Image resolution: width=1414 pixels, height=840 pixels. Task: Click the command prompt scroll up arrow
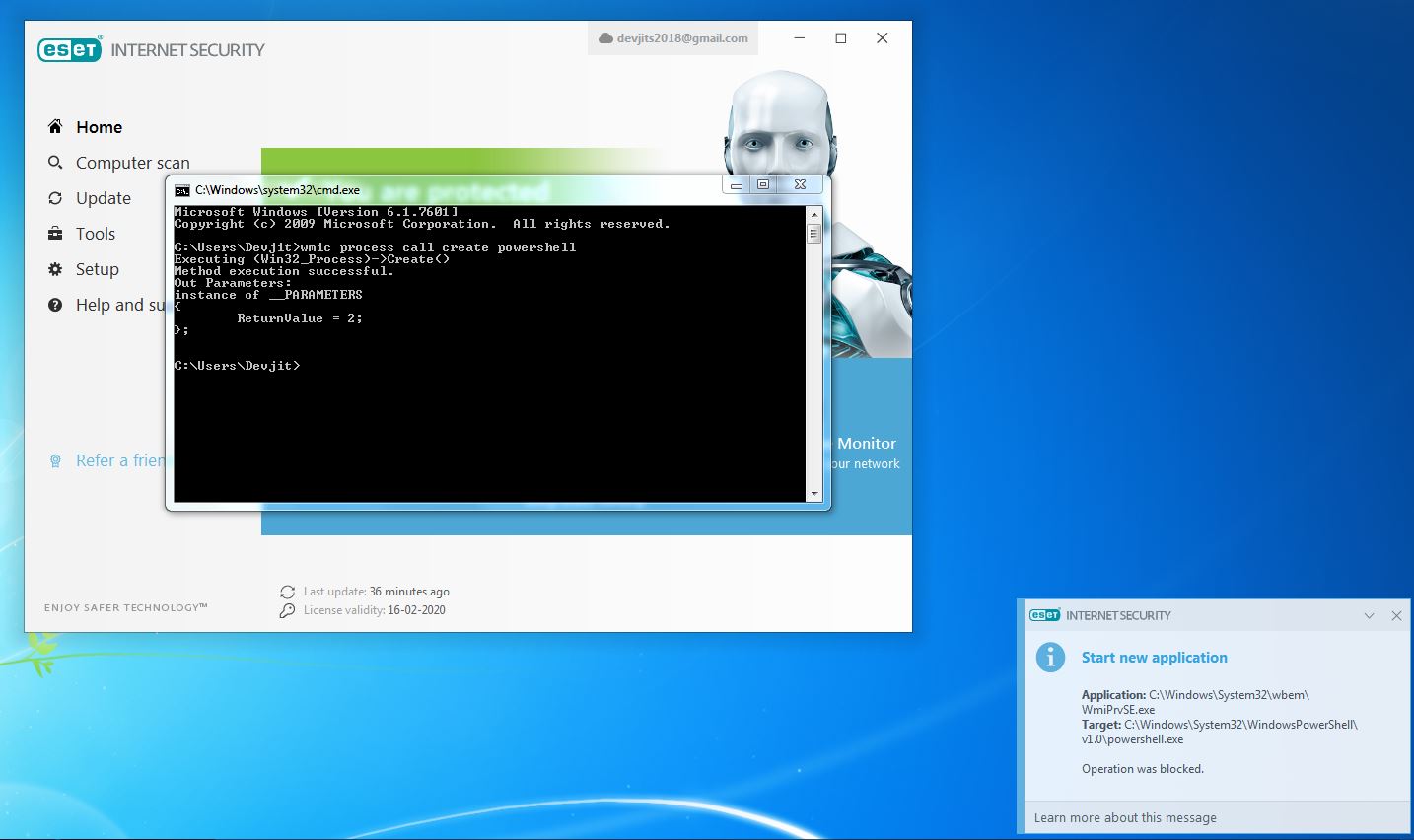point(814,214)
